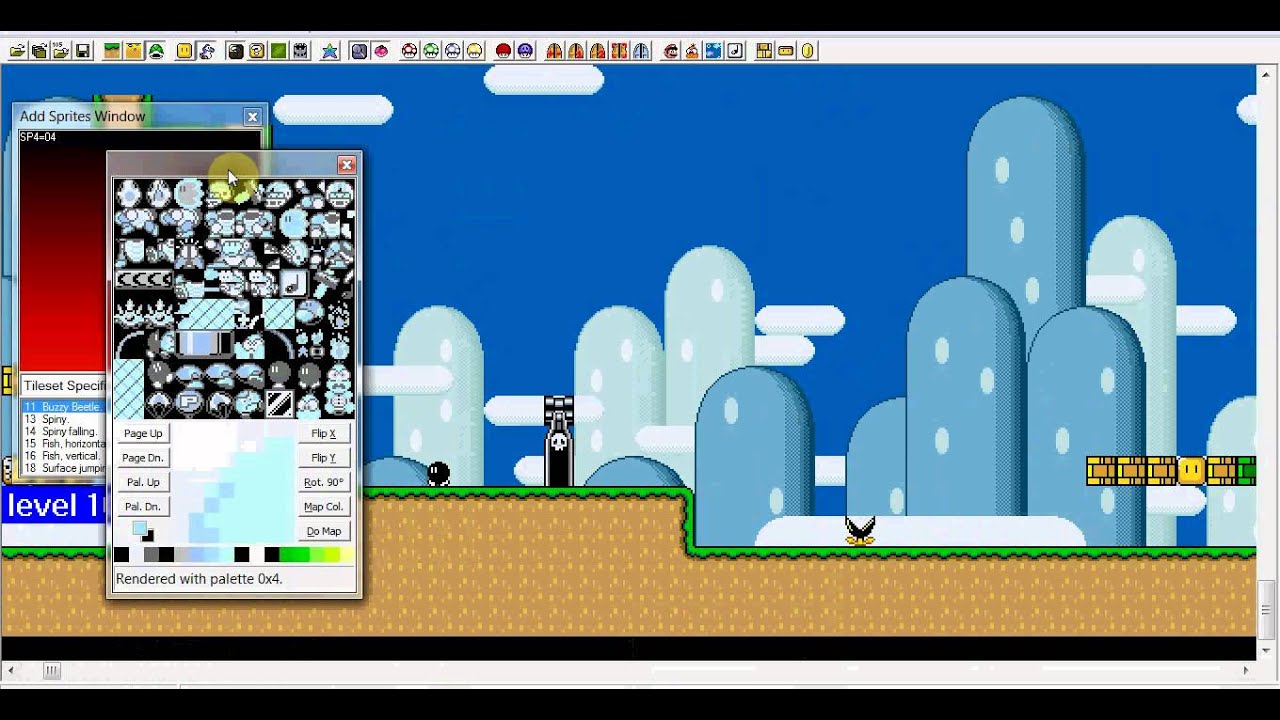Select the arrow conveyor tile in tile editor
Image resolution: width=1280 pixels, height=720 pixels.
[x=144, y=280]
